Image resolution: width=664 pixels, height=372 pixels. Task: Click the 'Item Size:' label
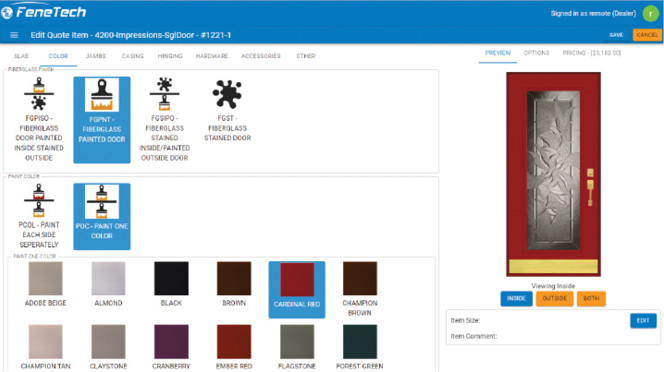coord(465,320)
